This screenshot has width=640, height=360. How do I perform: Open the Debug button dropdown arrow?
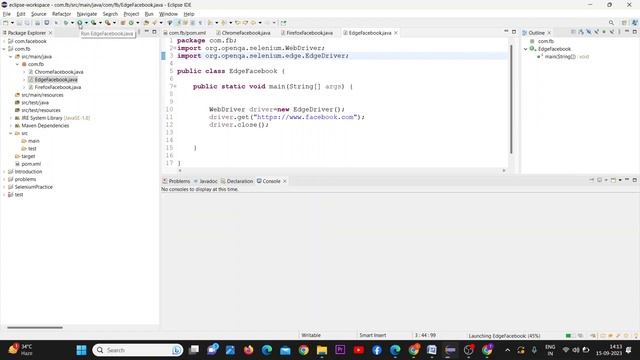[72, 23]
